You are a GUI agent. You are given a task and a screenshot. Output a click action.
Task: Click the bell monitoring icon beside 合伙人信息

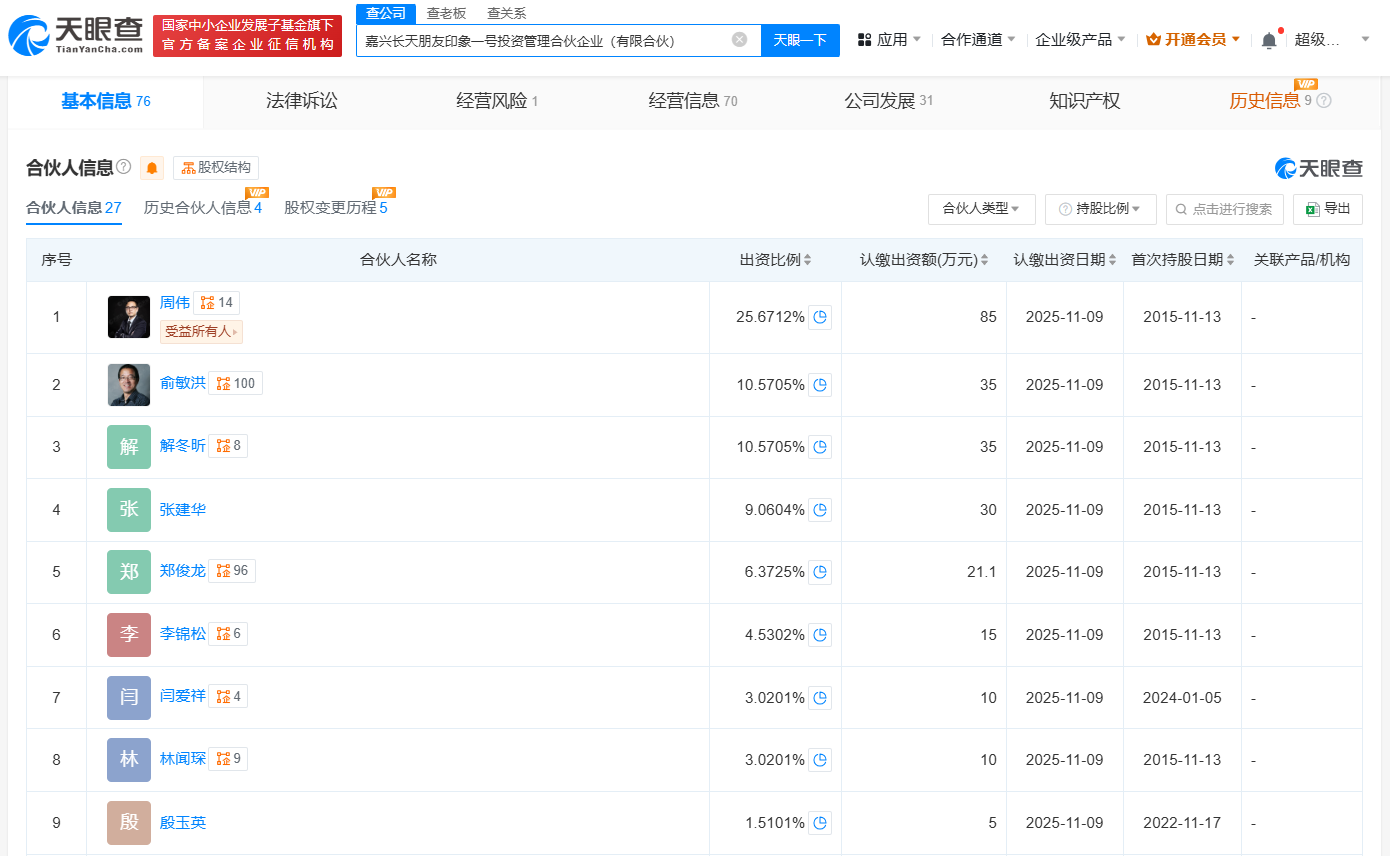point(152,167)
